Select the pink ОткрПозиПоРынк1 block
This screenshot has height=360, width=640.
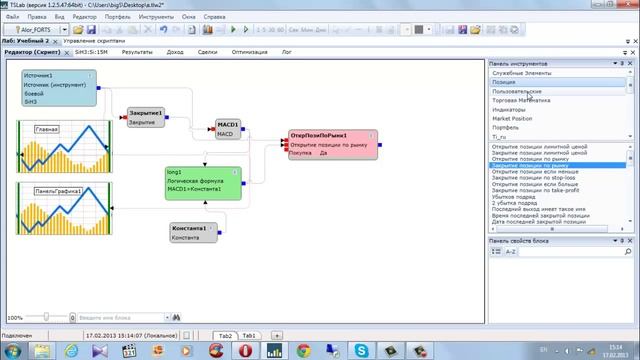(333, 144)
